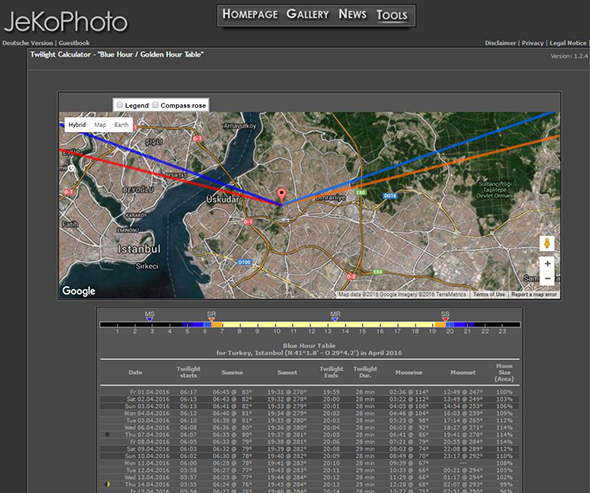
Task: Open the Privacy link
Action: 532,43
